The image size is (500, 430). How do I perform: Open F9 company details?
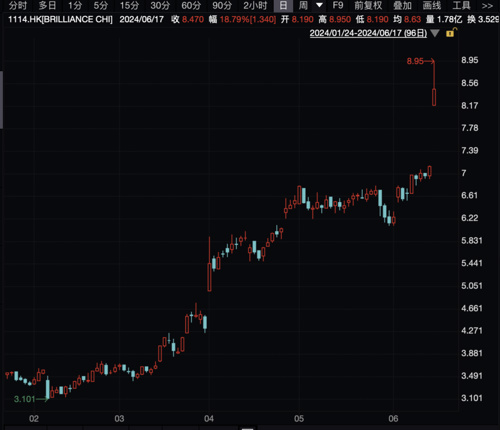[x=338, y=5]
